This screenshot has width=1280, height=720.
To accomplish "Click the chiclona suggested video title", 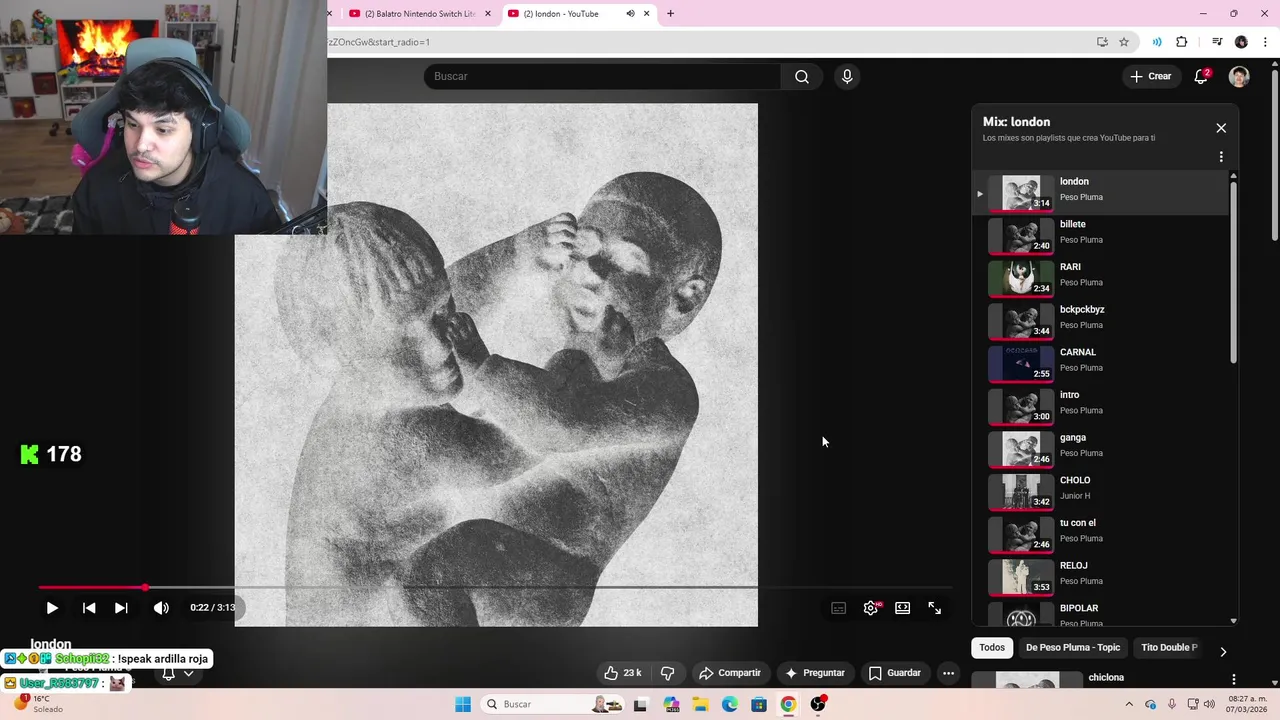I will pyautogui.click(x=1106, y=678).
